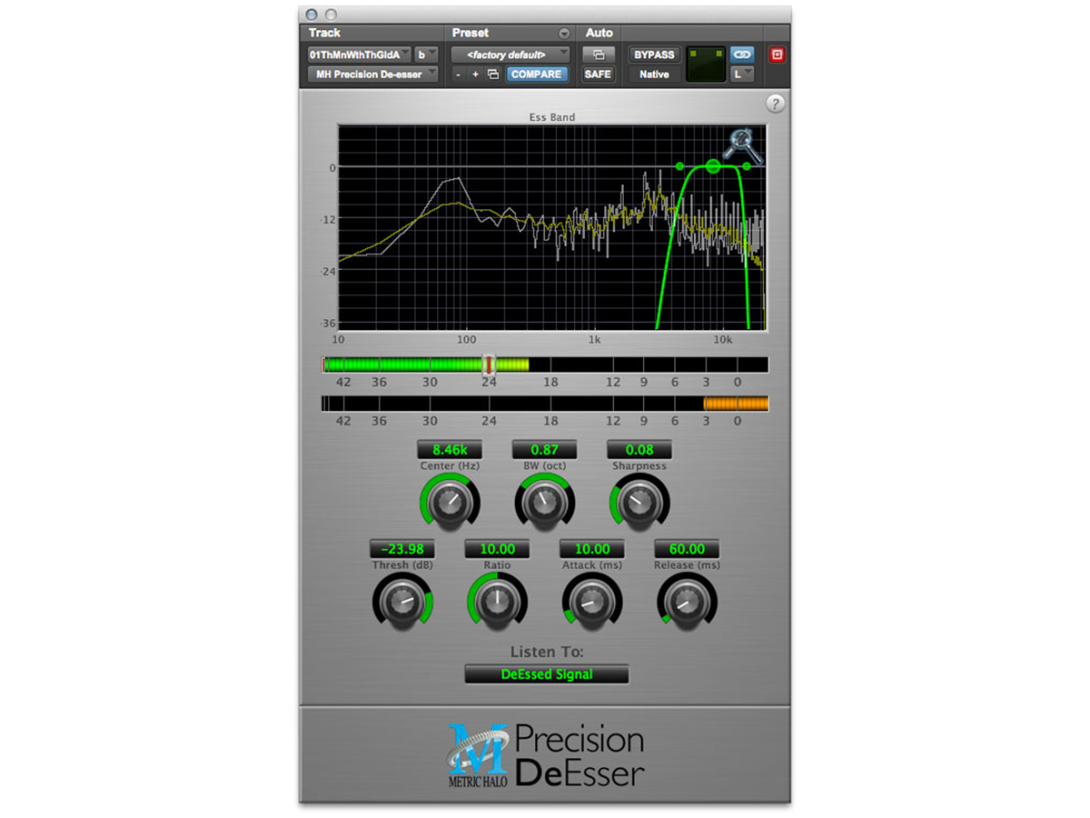Click the Ess Band graph title
This screenshot has width=1090, height=818.
click(x=552, y=117)
